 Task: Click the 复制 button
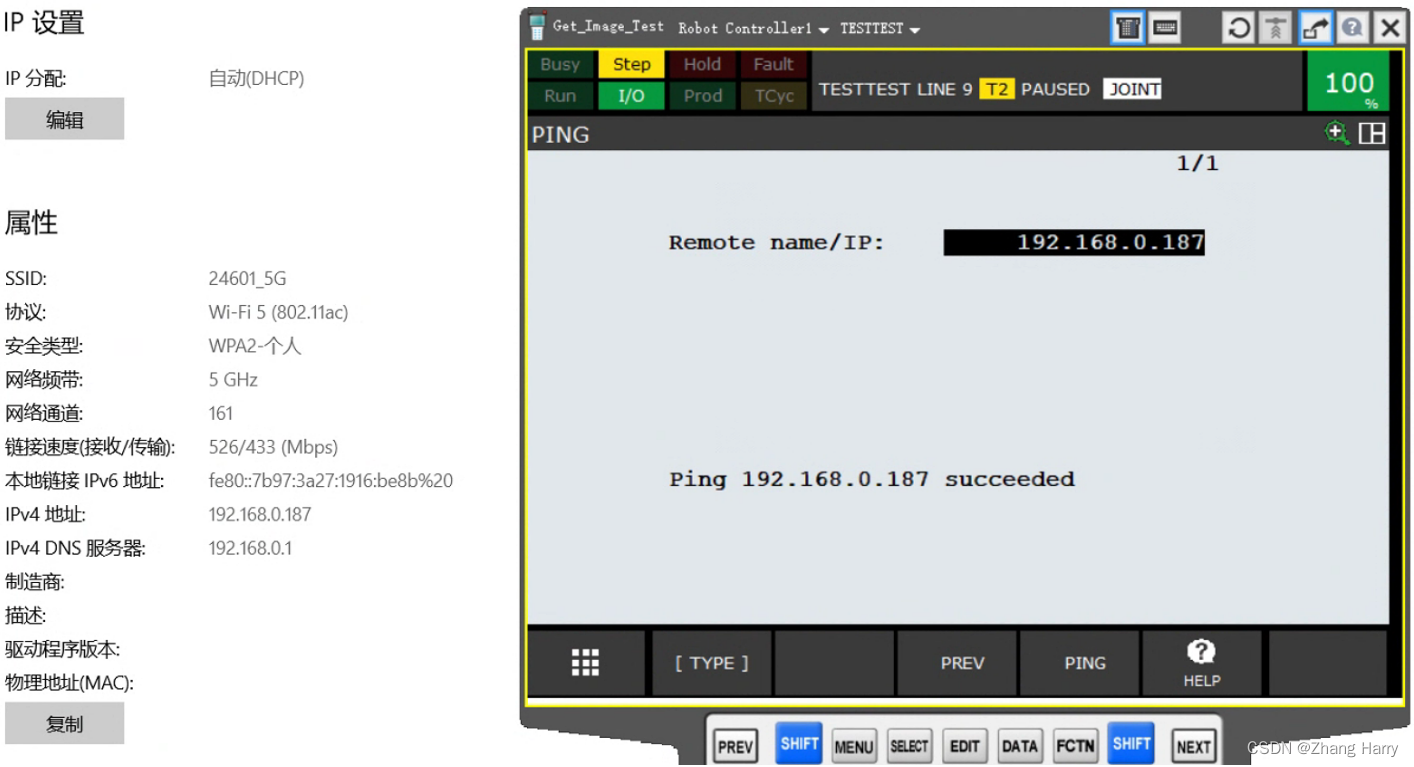tap(65, 724)
